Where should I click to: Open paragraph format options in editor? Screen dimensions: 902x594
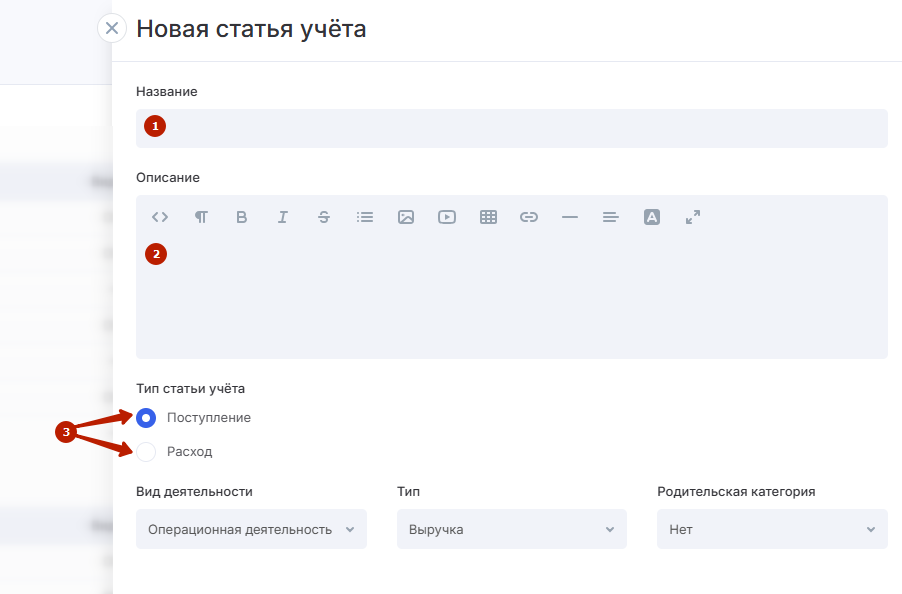(201, 217)
